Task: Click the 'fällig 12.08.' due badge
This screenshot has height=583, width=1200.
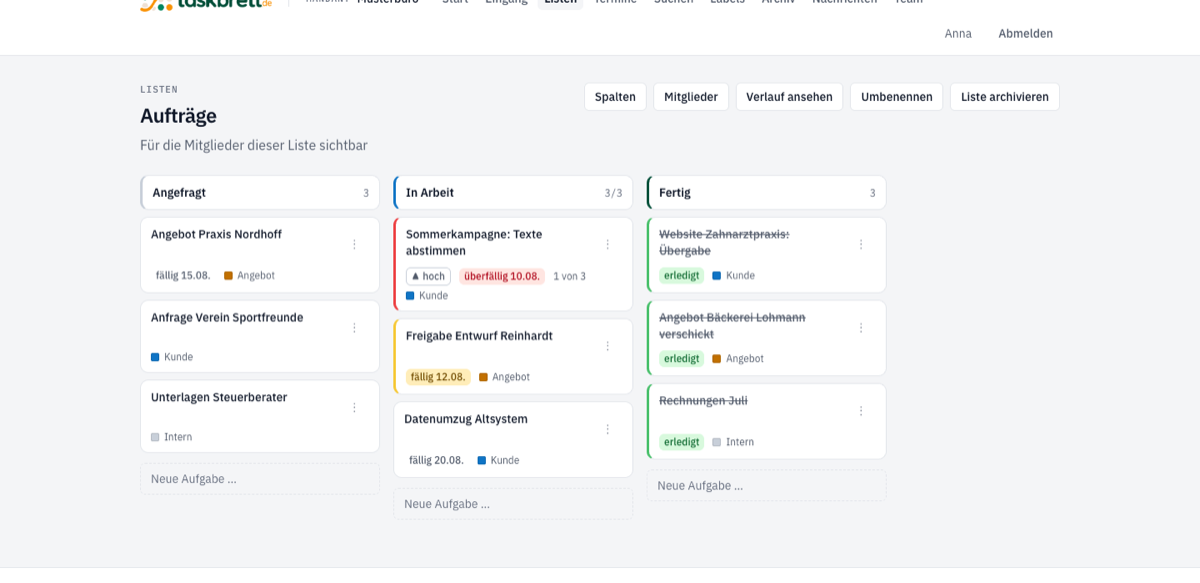Action: coord(438,377)
